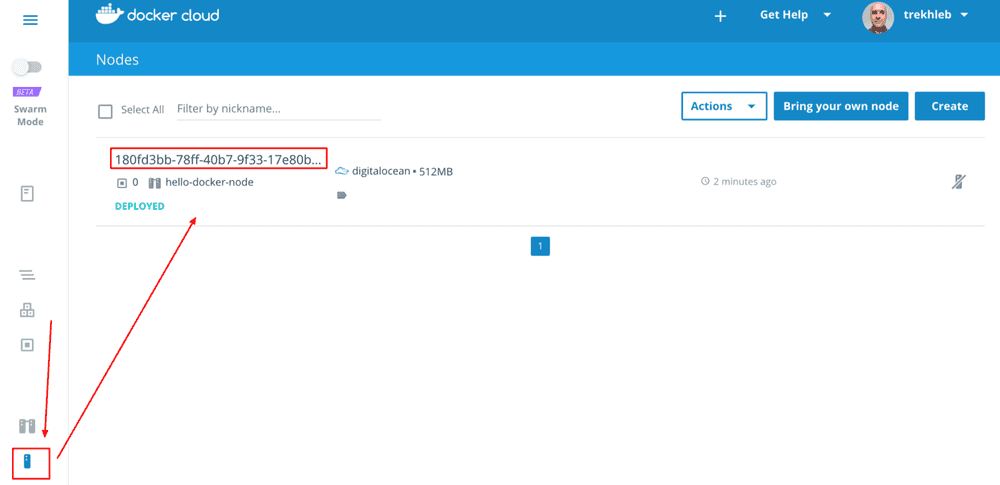Open the Node Clusters sidebar icon
This screenshot has width=1000, height=485.
coord(27,426)
